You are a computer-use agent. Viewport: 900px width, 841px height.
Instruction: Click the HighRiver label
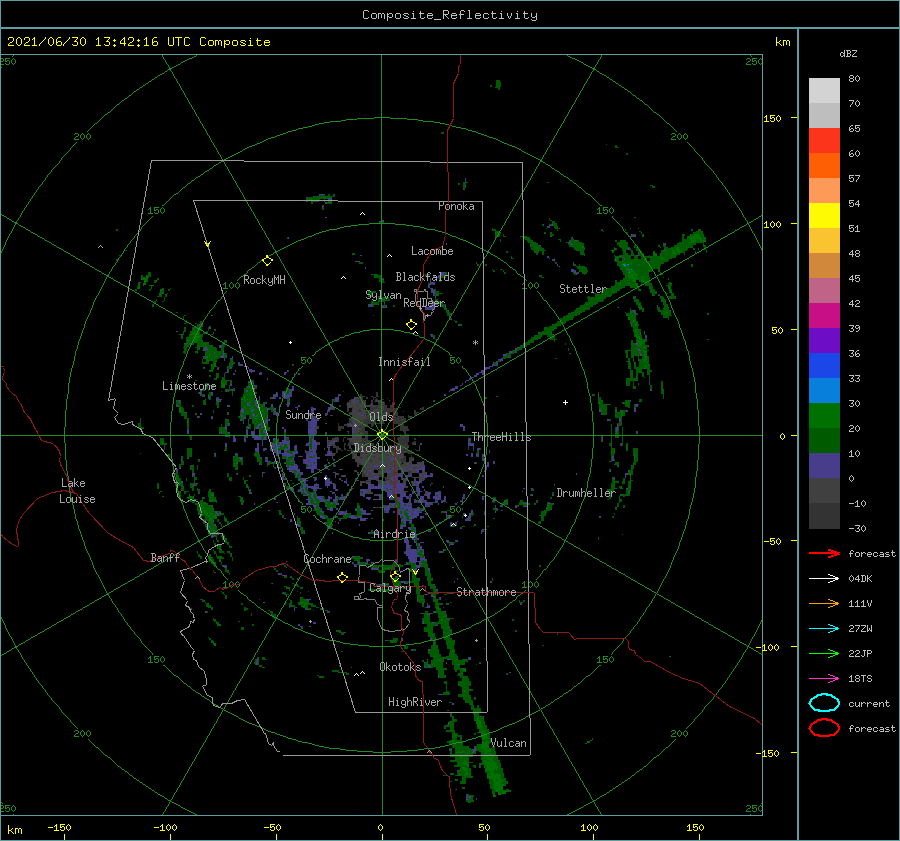pyautogui.click(x=415, y=702)
